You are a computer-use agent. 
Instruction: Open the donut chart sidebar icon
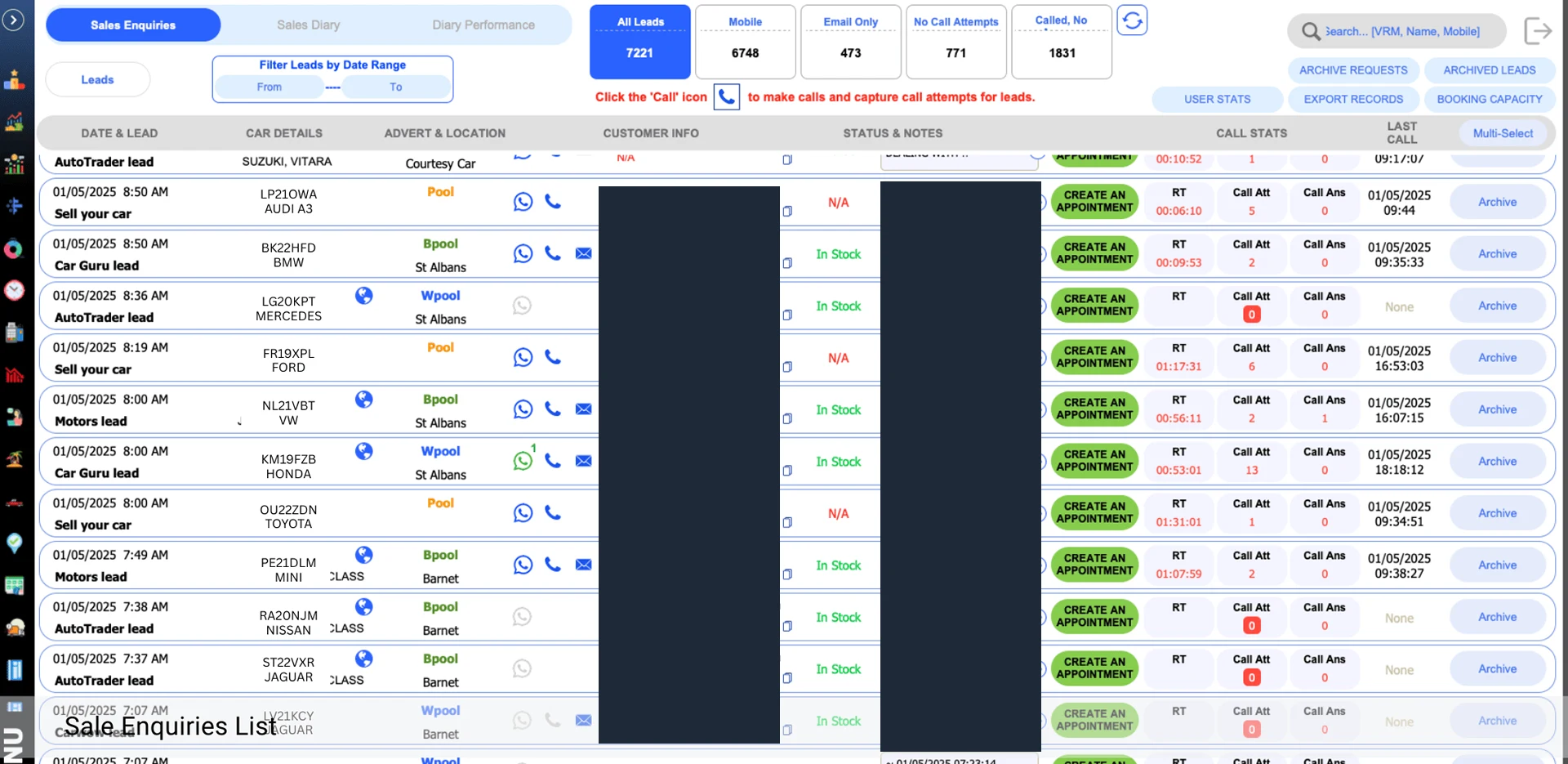14,248
